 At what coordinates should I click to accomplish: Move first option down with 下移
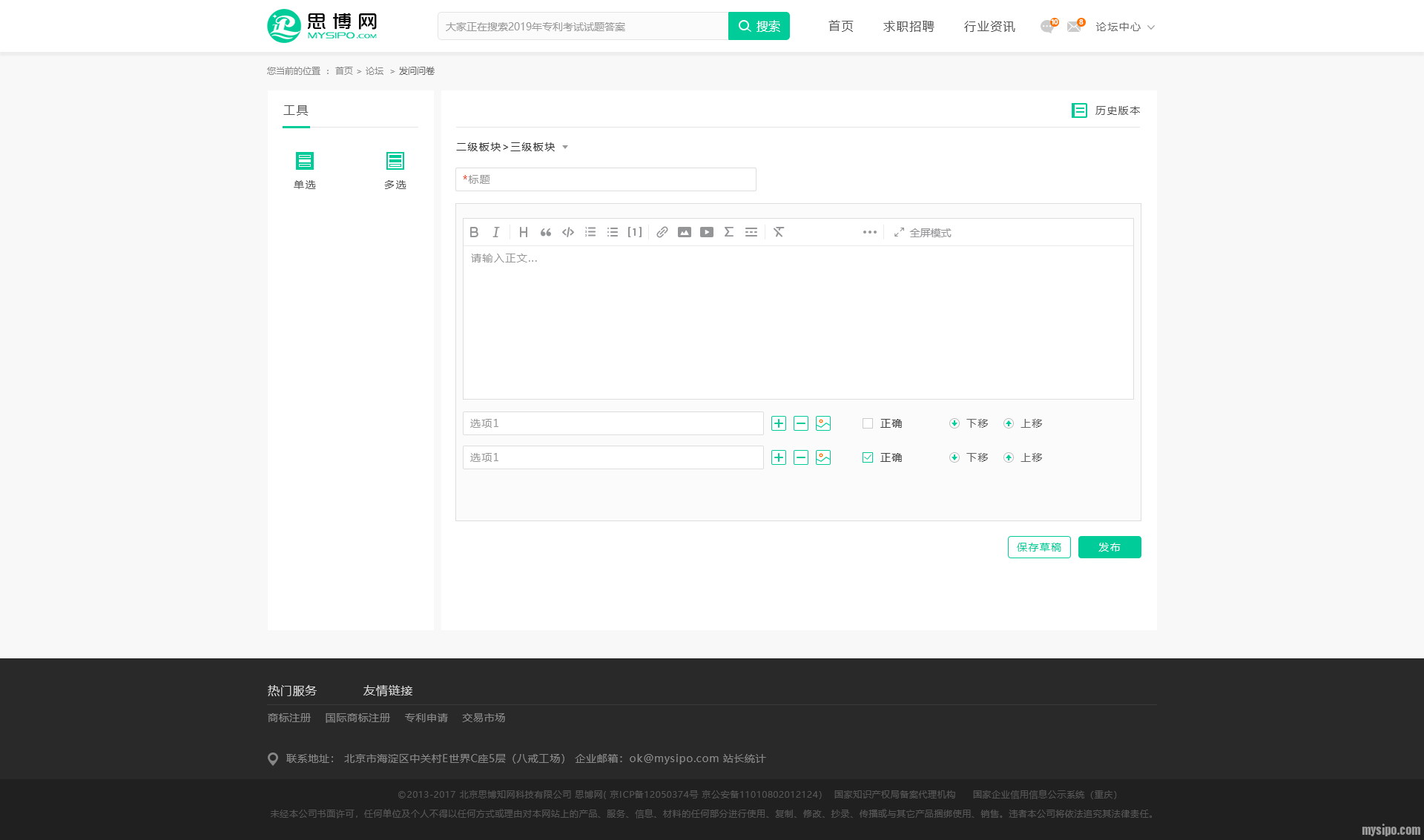click(x=969, y=423)
